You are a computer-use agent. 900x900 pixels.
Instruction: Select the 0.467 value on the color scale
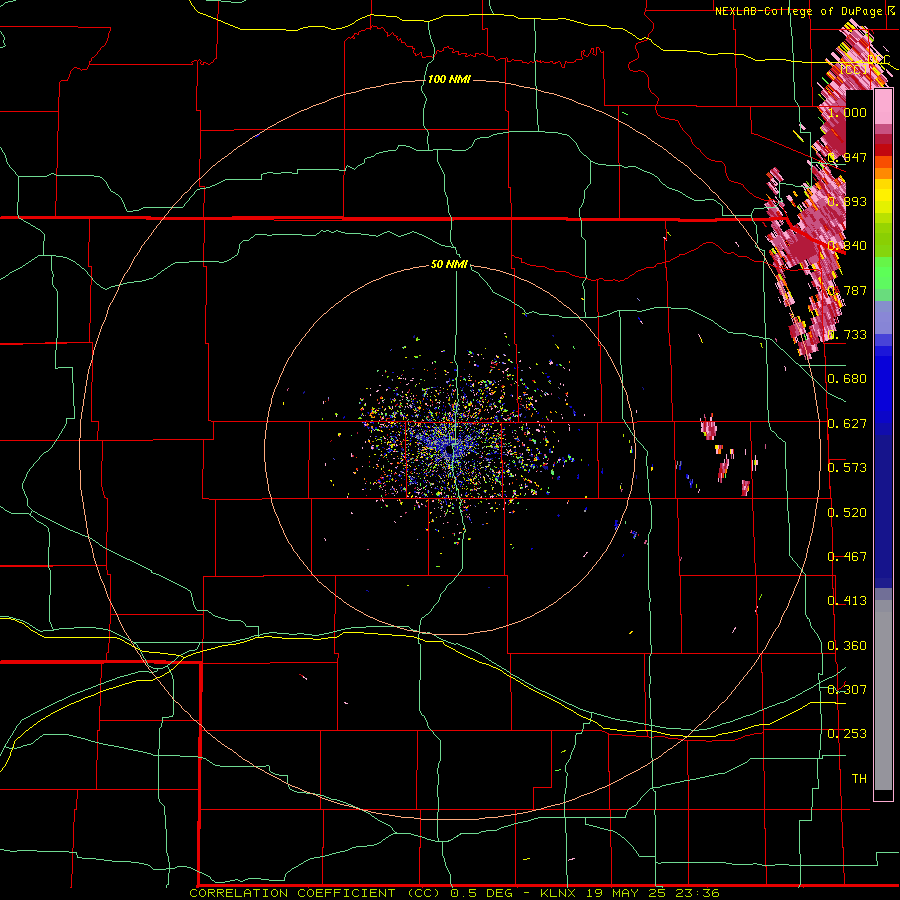(x=847, y=557)
